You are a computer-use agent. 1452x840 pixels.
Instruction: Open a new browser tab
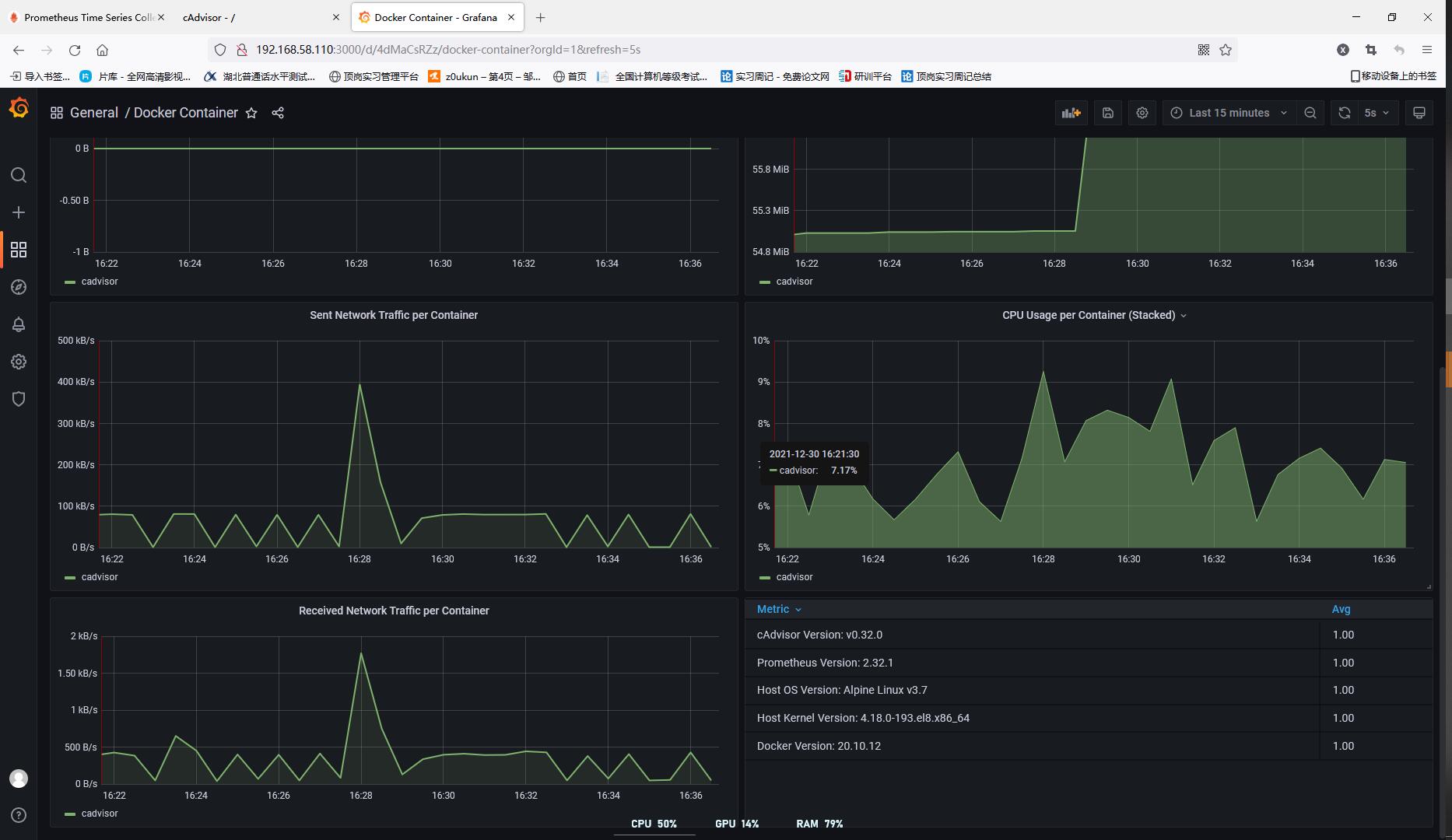point(541,17)
